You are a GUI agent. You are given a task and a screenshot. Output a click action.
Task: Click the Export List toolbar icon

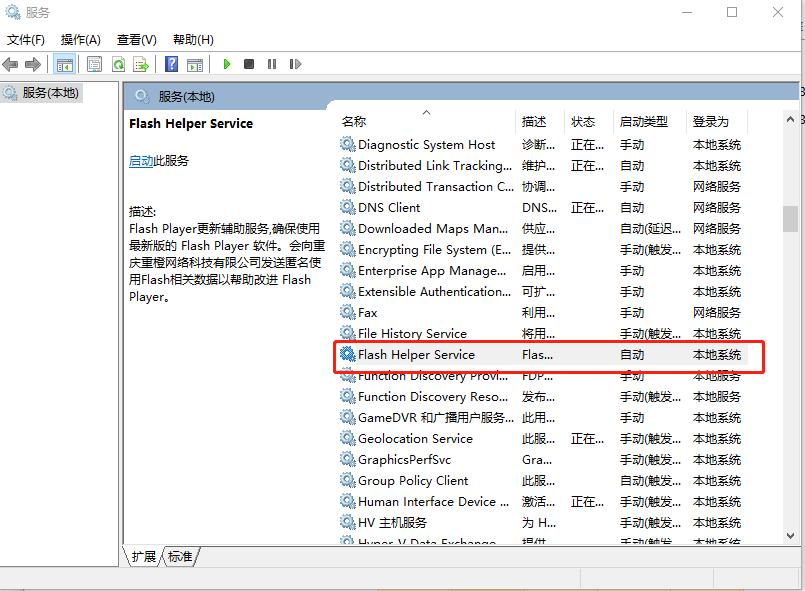[141, 64]
